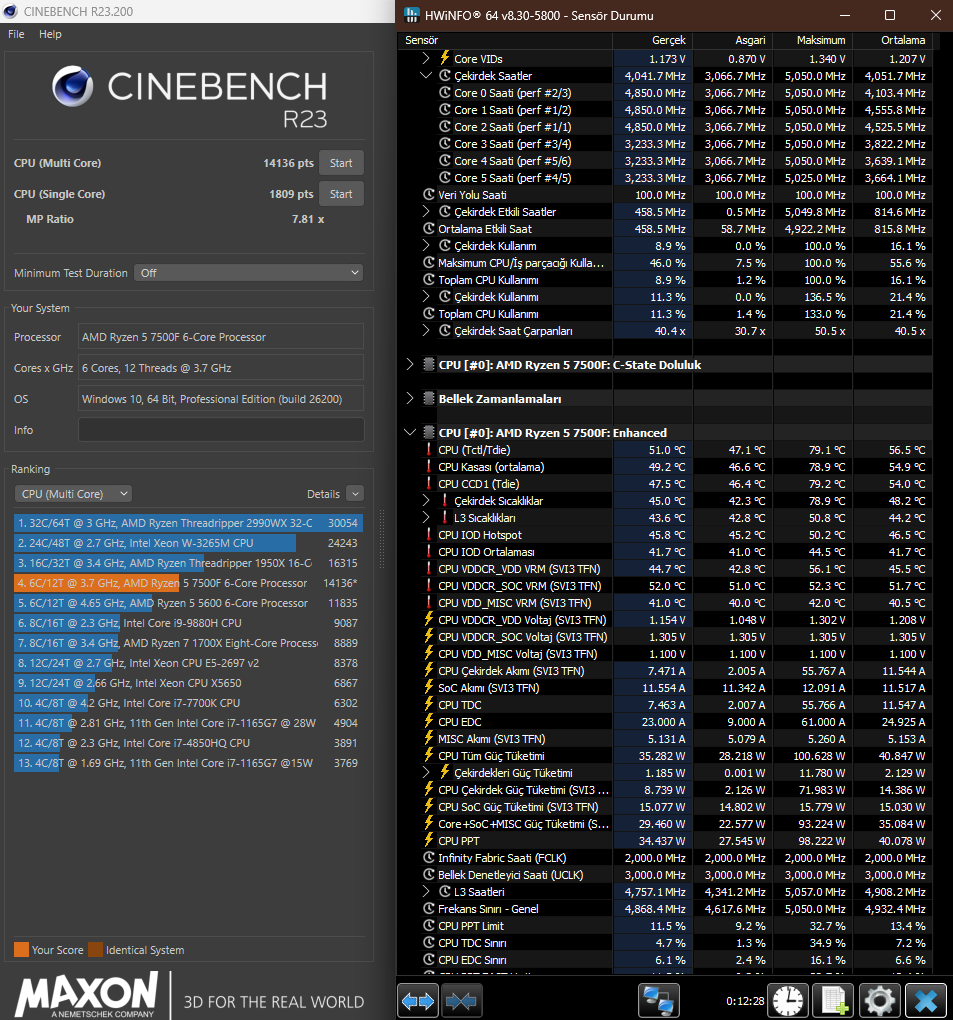Screen dimensions: 953x1020
Task: Expand Çekirdek Etkili Saatler row
Action: click(x=425, y=211)
